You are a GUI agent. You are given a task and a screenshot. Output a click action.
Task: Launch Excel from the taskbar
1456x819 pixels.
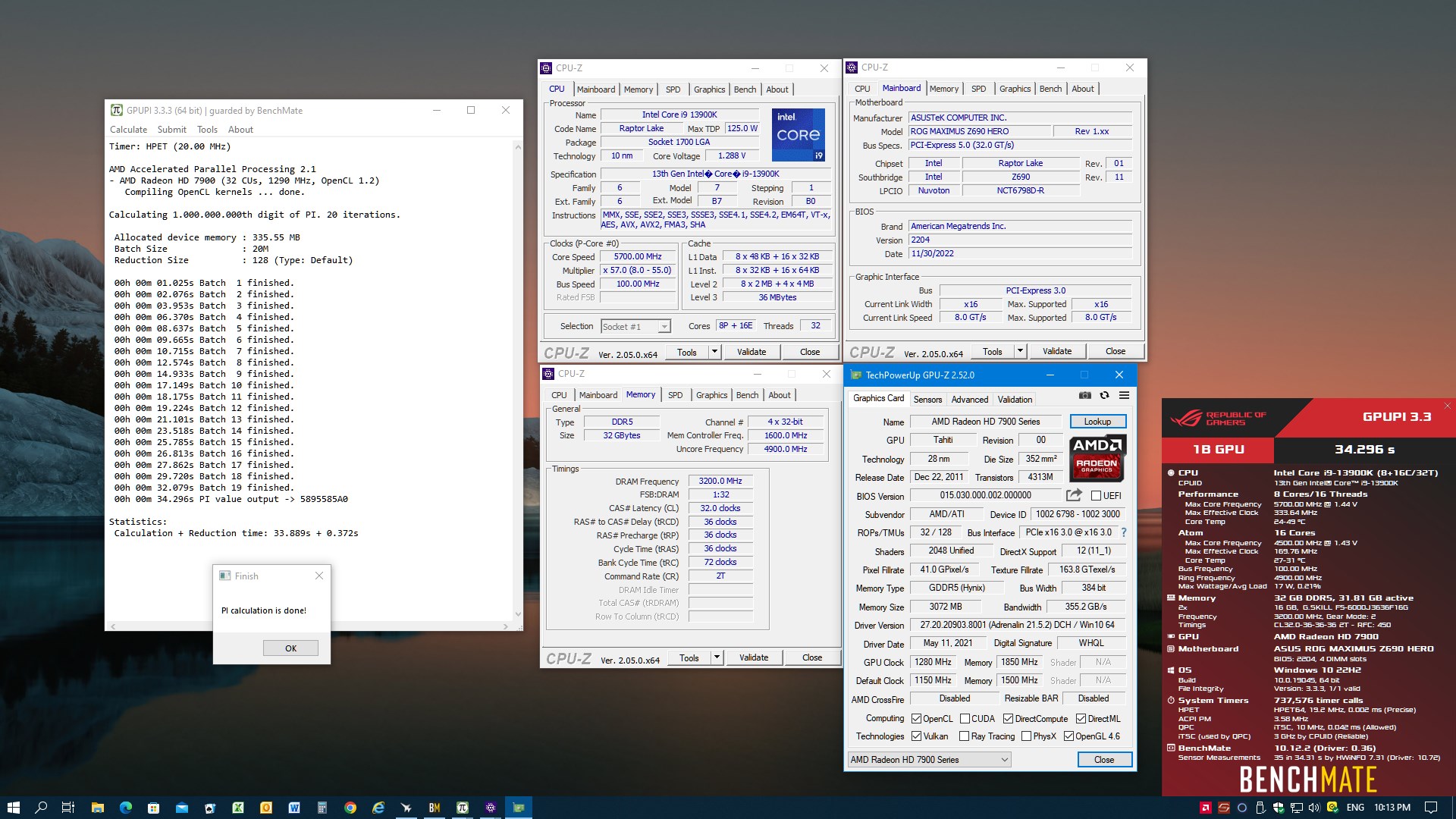(237, 808)
